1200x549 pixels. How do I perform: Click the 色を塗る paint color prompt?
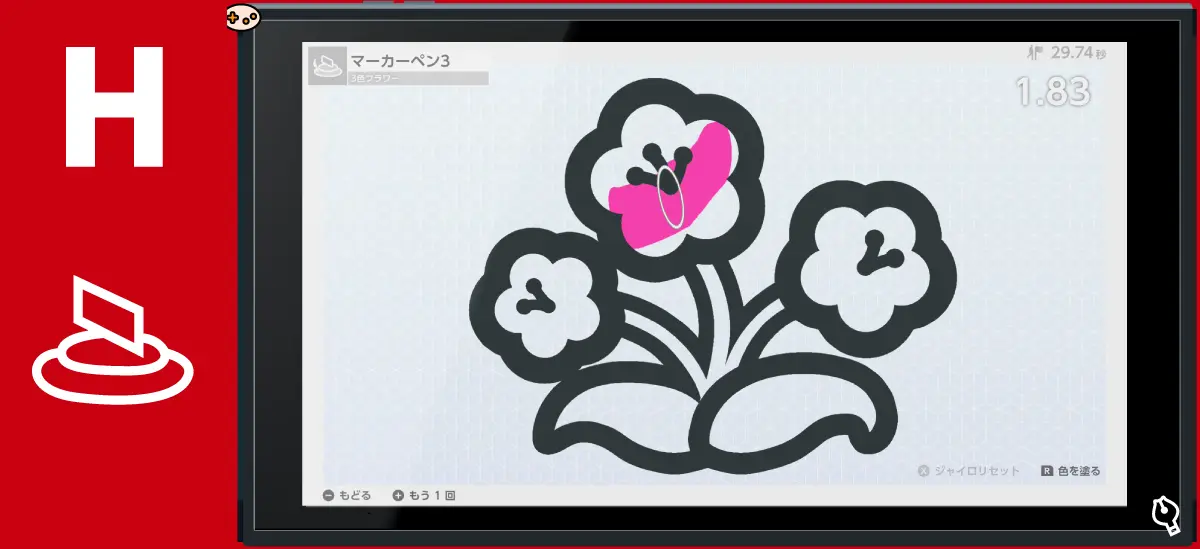pos(1070,471)
